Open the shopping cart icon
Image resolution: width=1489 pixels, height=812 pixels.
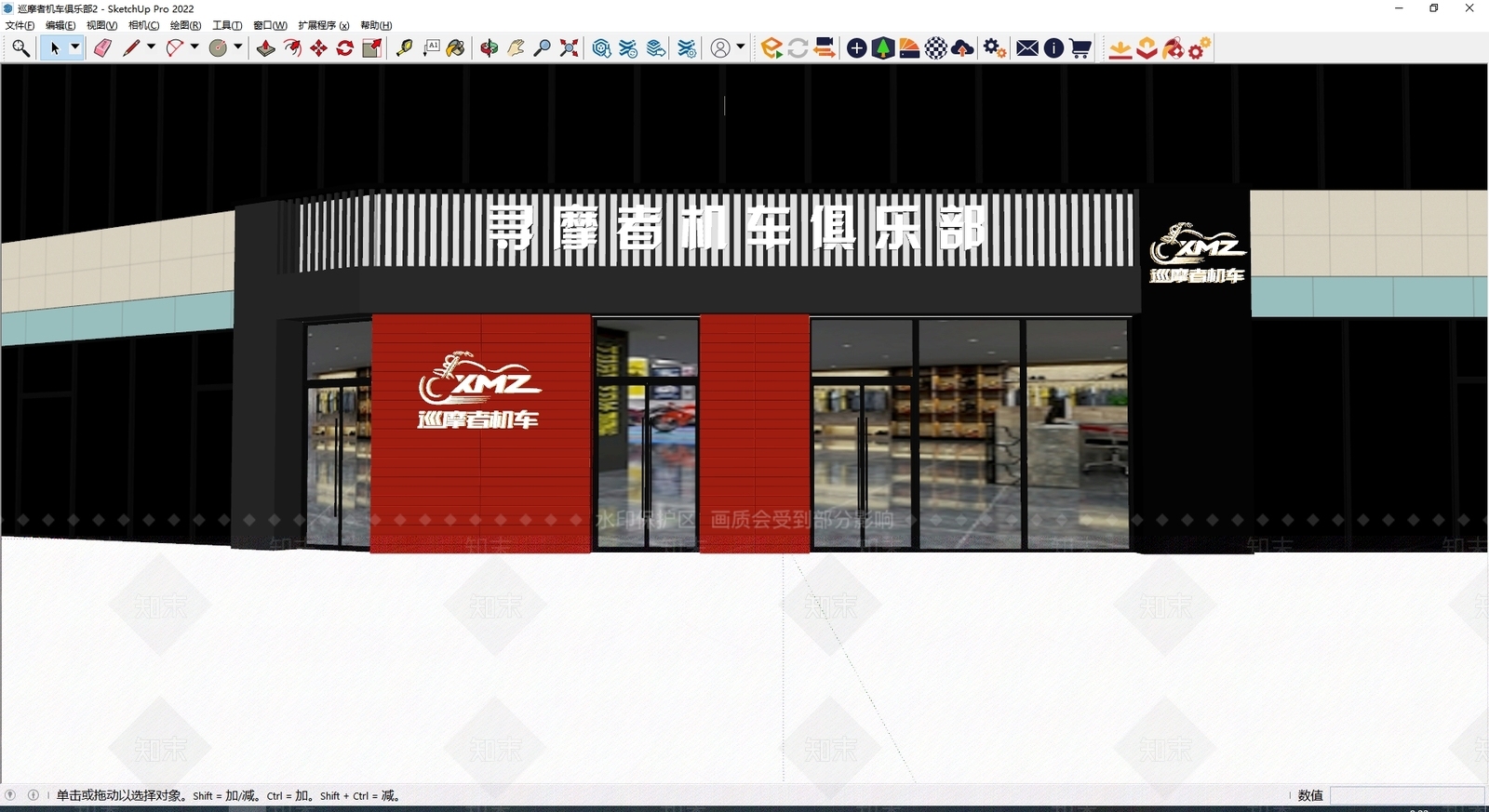[1080, 48]
